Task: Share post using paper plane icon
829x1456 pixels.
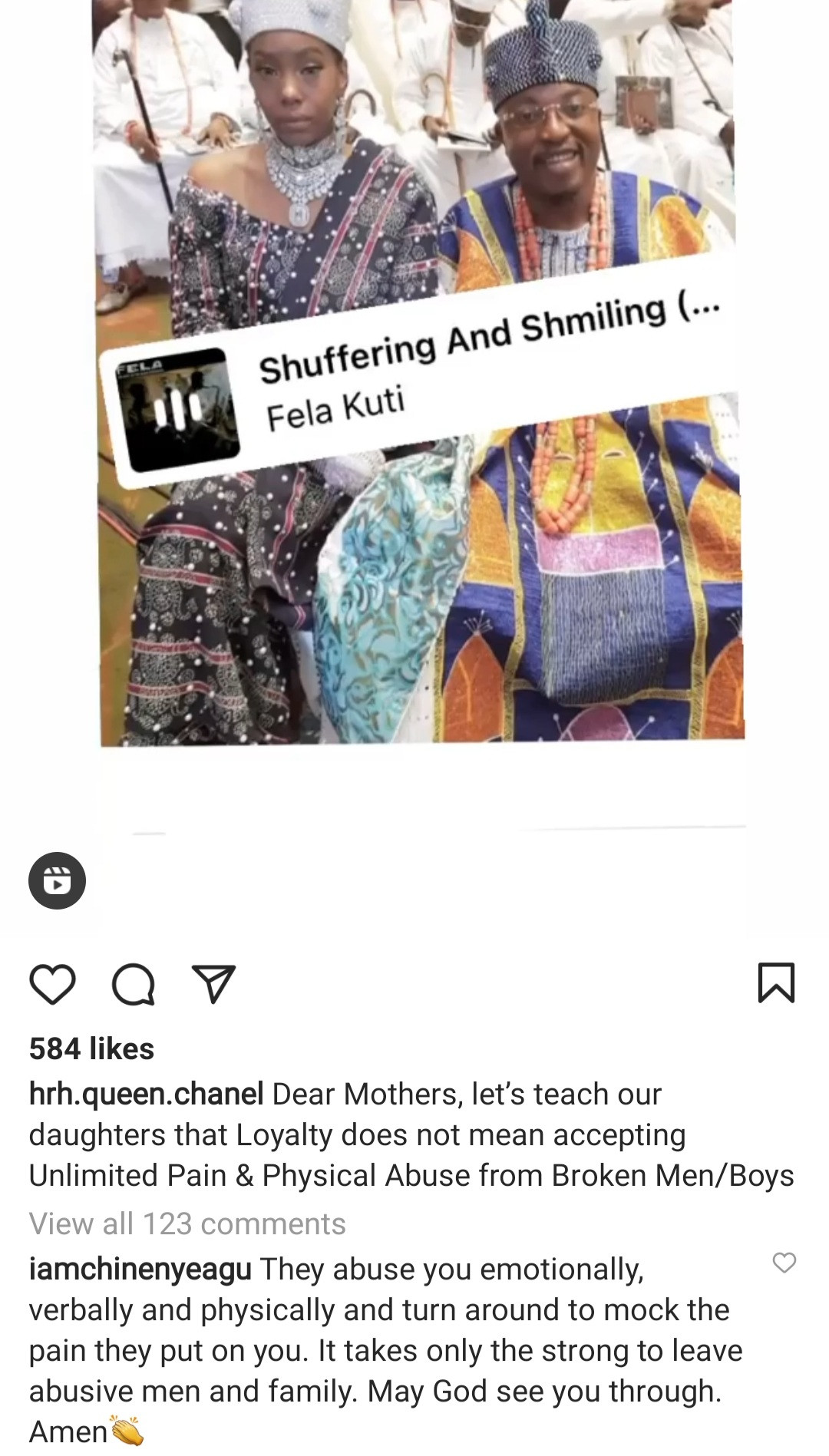Action: tap(213, 984)
